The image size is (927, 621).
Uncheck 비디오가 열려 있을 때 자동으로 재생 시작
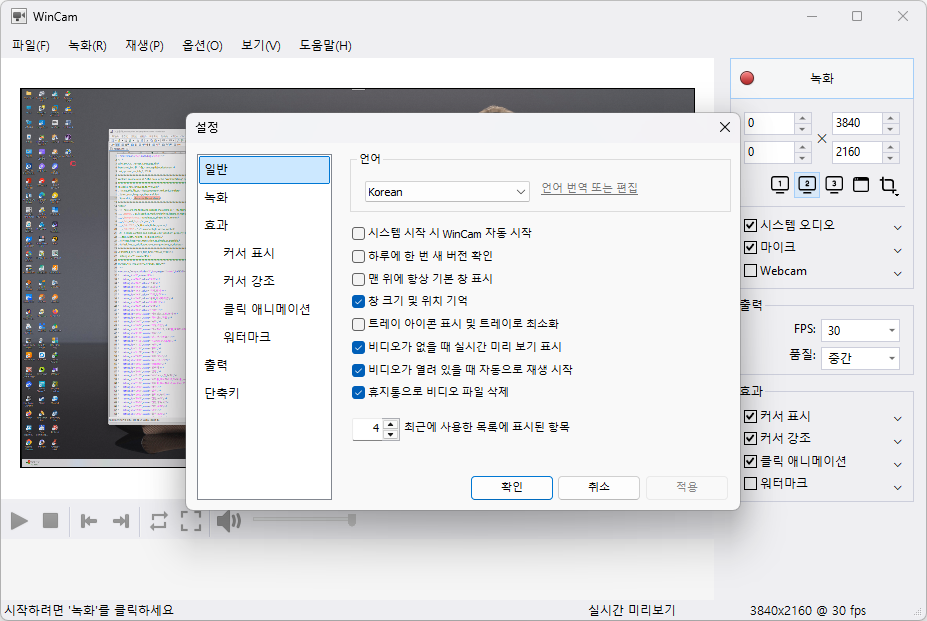click(x=358, y=370)
